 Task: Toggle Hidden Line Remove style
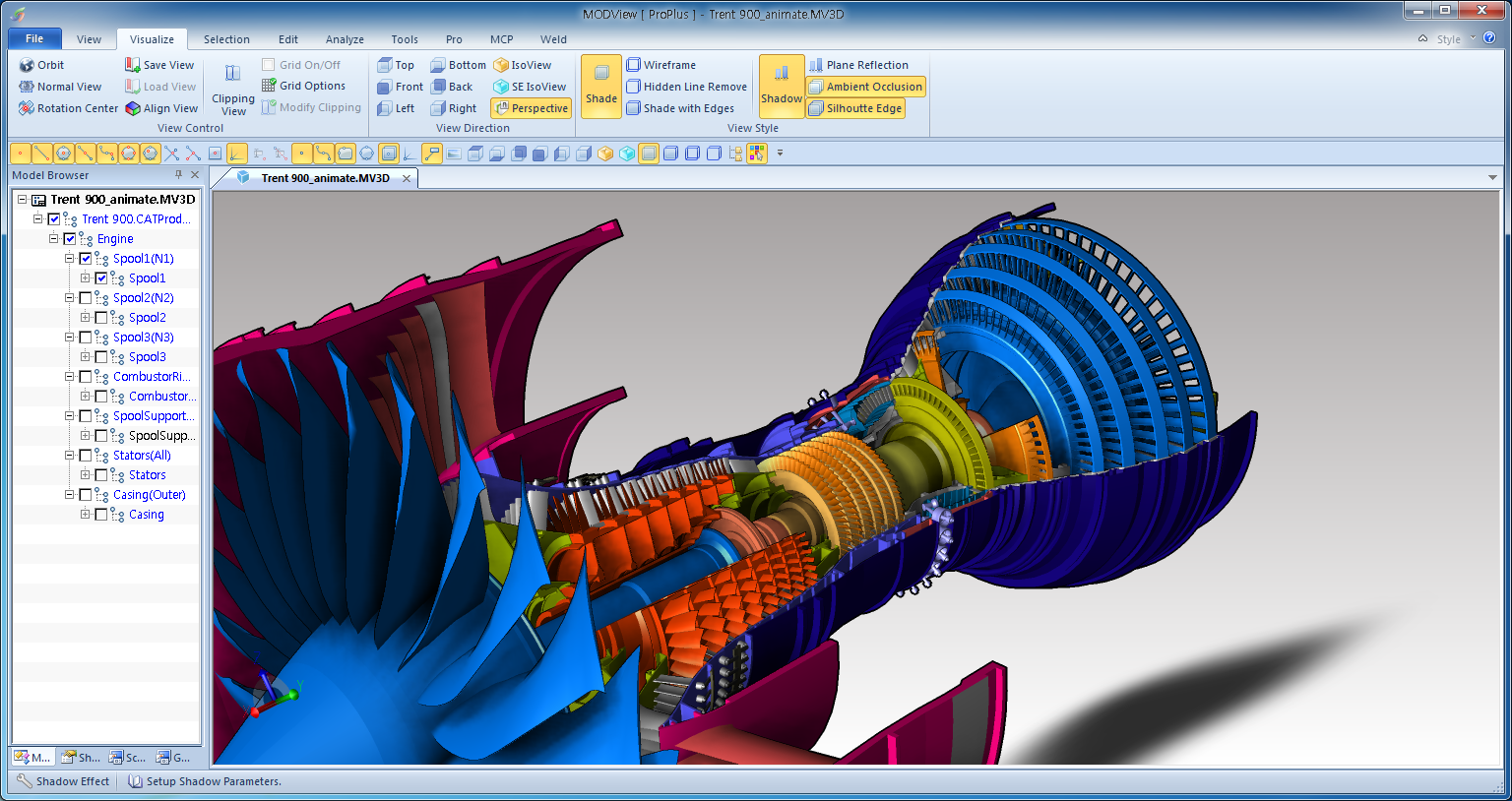[x=687, y=87]
